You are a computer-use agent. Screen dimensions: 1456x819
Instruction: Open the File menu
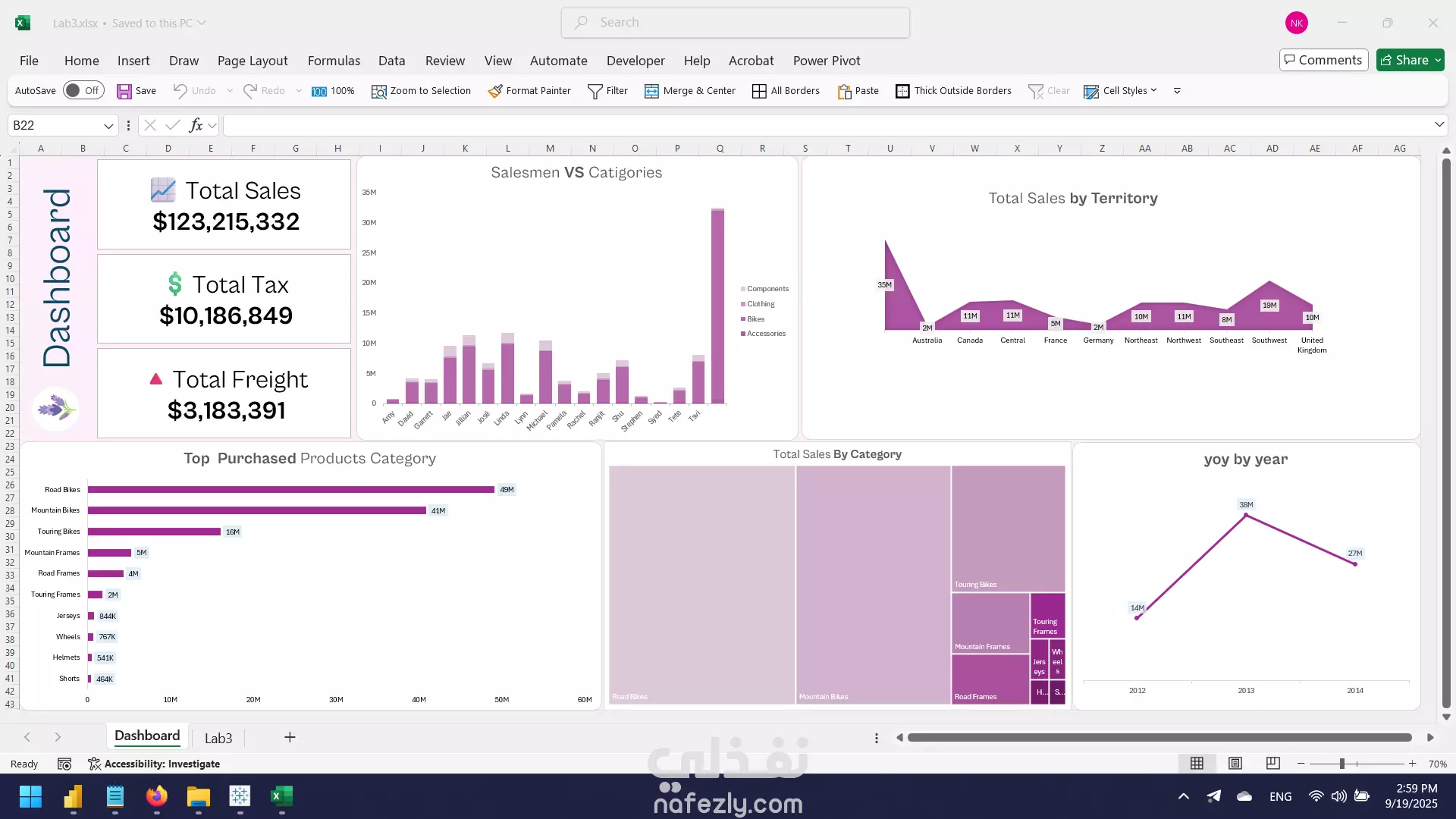tap(29, 61)
